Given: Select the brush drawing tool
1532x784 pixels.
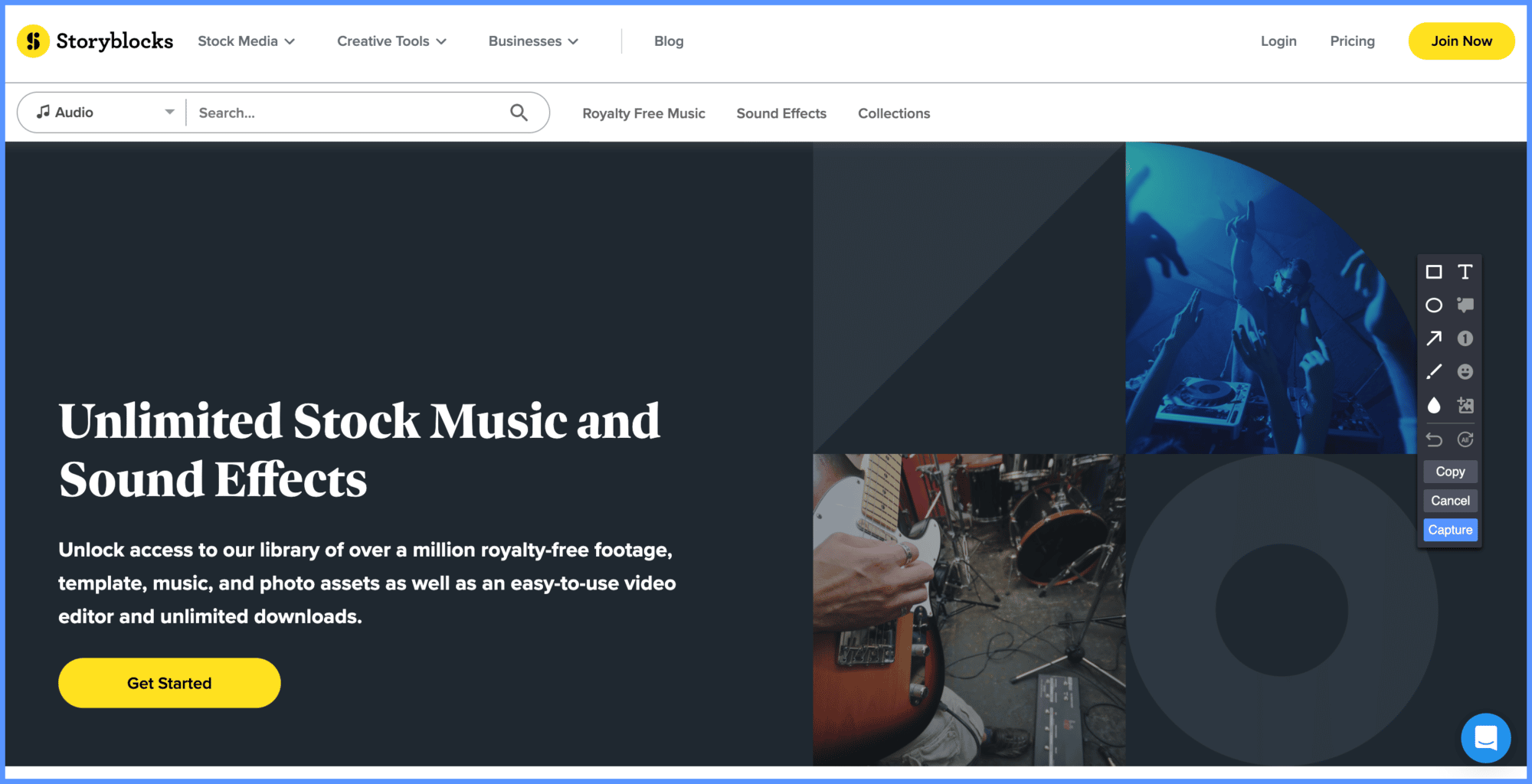Looking at the screenshot, I should [x=1434, y=372].
